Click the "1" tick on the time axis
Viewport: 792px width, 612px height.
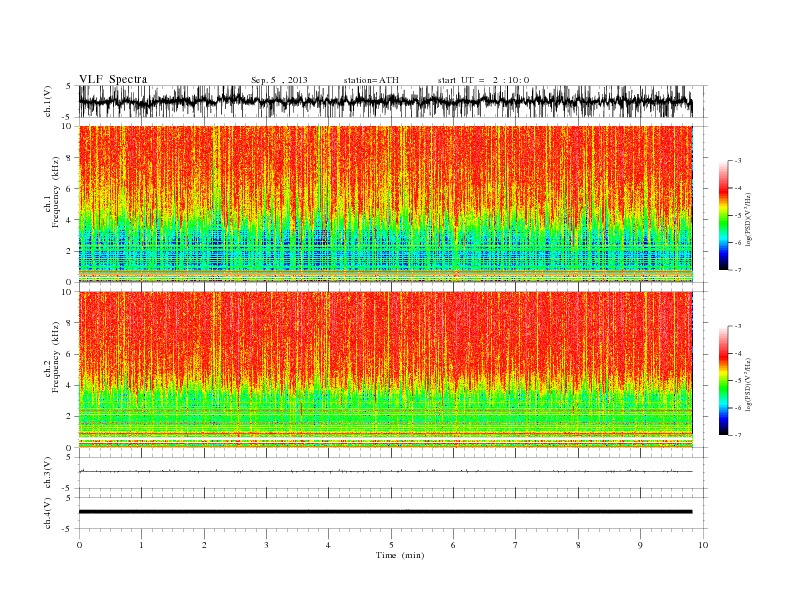(x=141, y=545)
